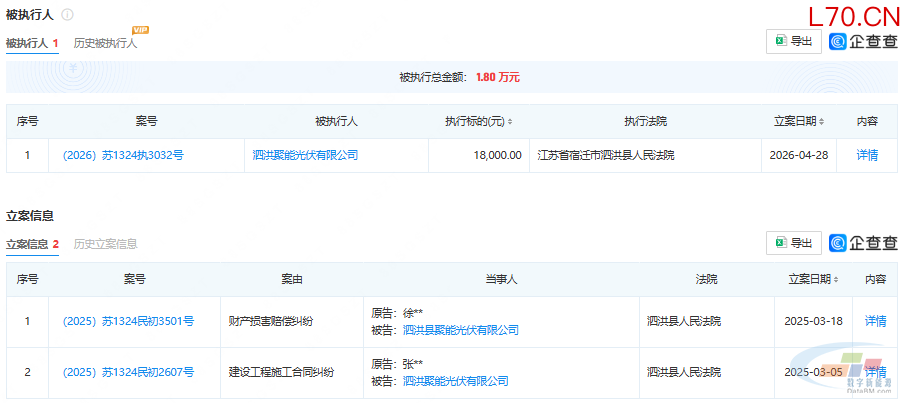Click total amount 1.80 万元

pyautogui.click(x=498, y=77)
